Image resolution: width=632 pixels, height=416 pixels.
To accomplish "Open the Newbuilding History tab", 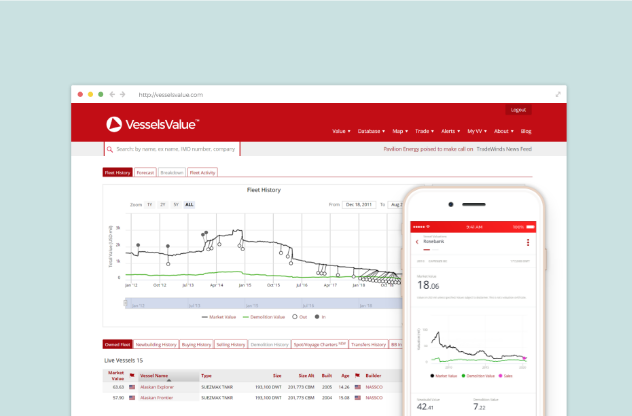I will (156, 345).
